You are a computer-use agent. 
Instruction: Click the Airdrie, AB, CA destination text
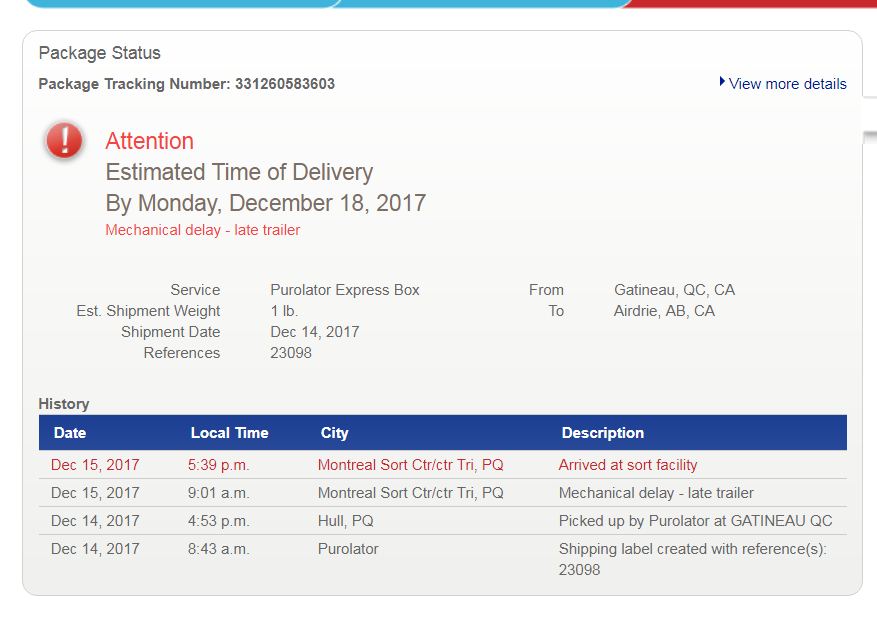(664, 311)
